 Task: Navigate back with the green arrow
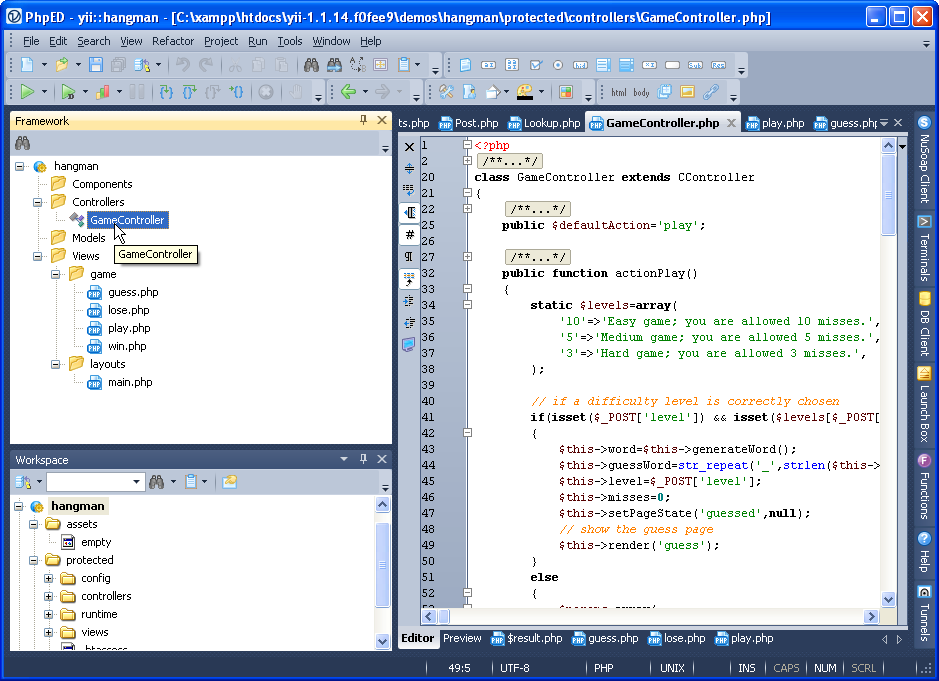[348, 92]
